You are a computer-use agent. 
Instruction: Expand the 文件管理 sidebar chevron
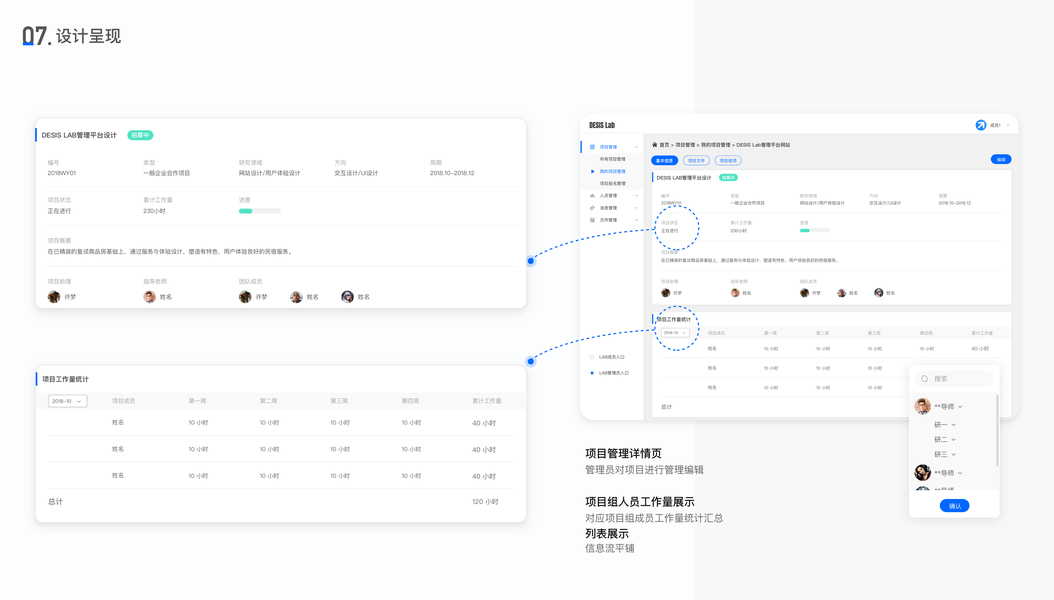click(637, 220)
